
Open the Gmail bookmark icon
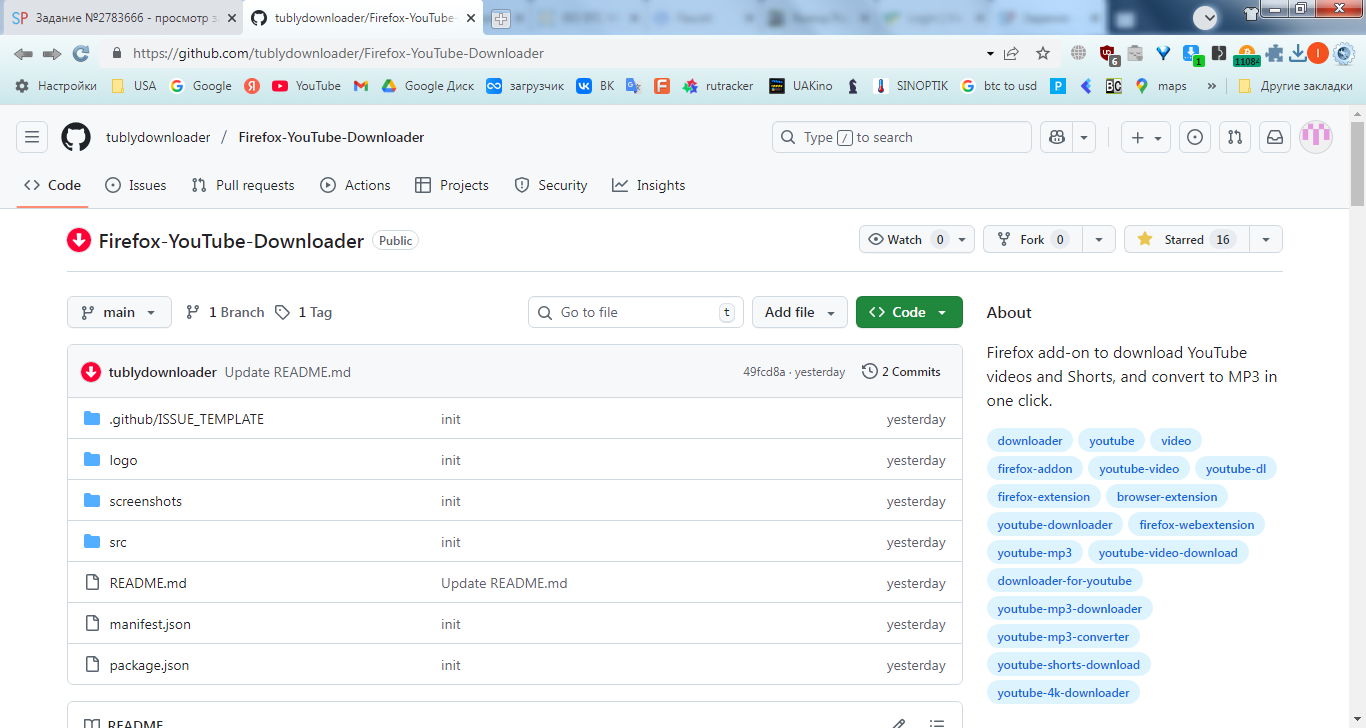(x=361, y=86)
